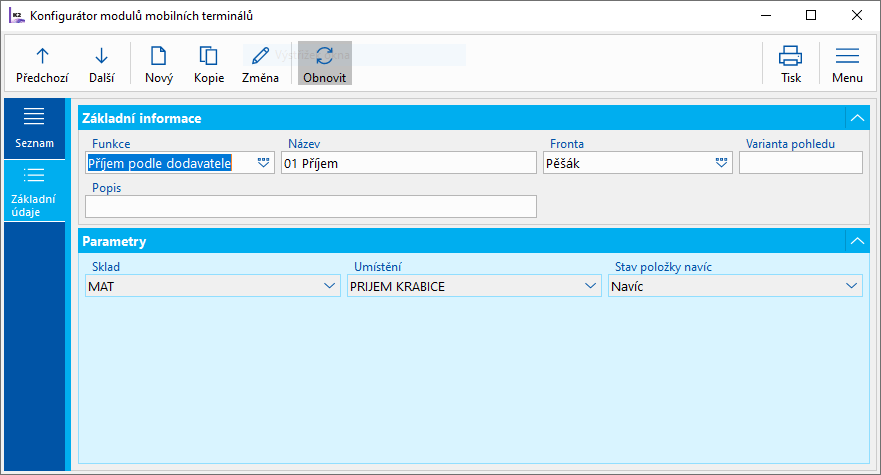The height and width of the screenshot is (475, 881).
Task: Go to the next record with Další
Action: (x=101, y=65)
